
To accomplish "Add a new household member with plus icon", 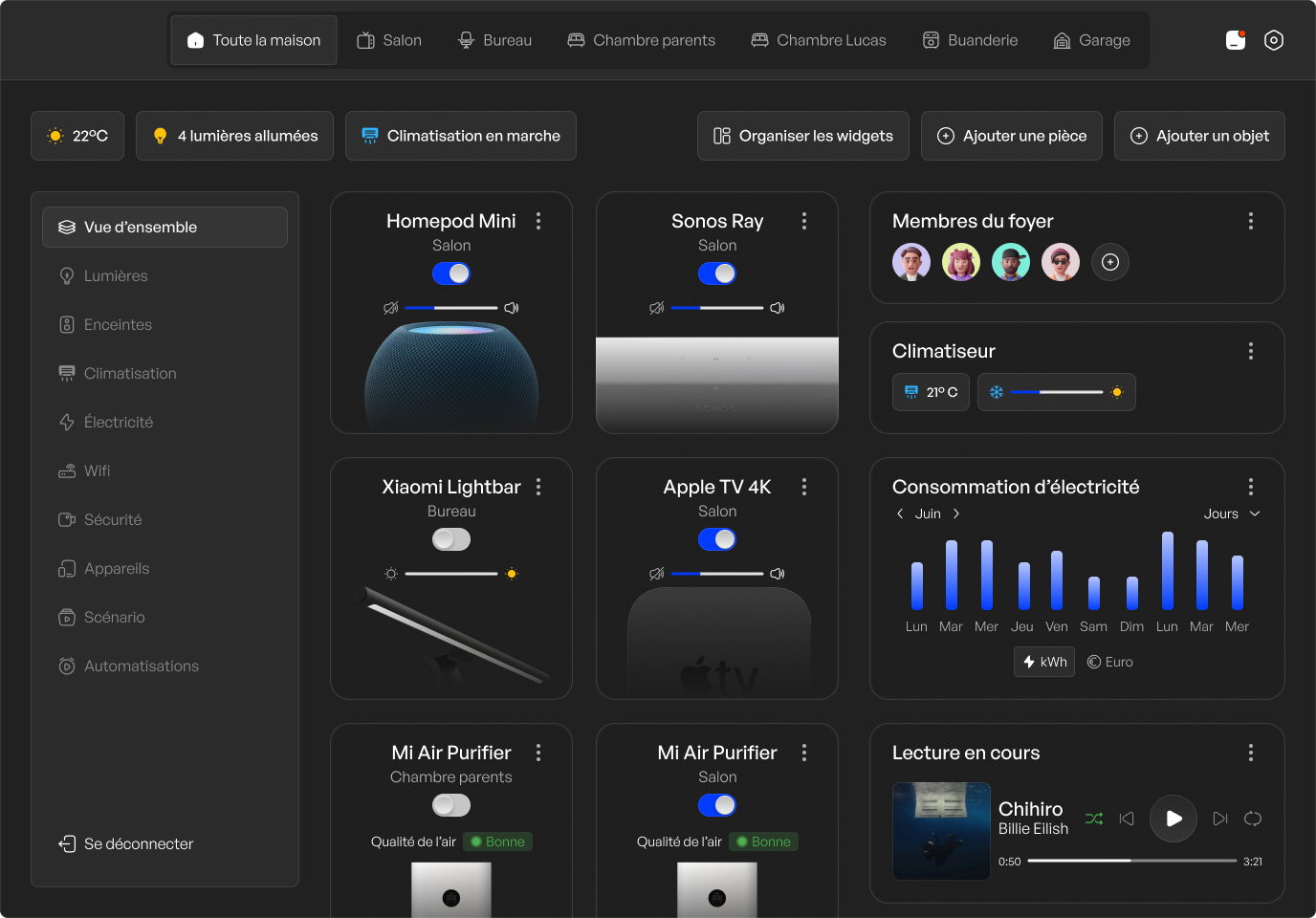I will 1109,262.
